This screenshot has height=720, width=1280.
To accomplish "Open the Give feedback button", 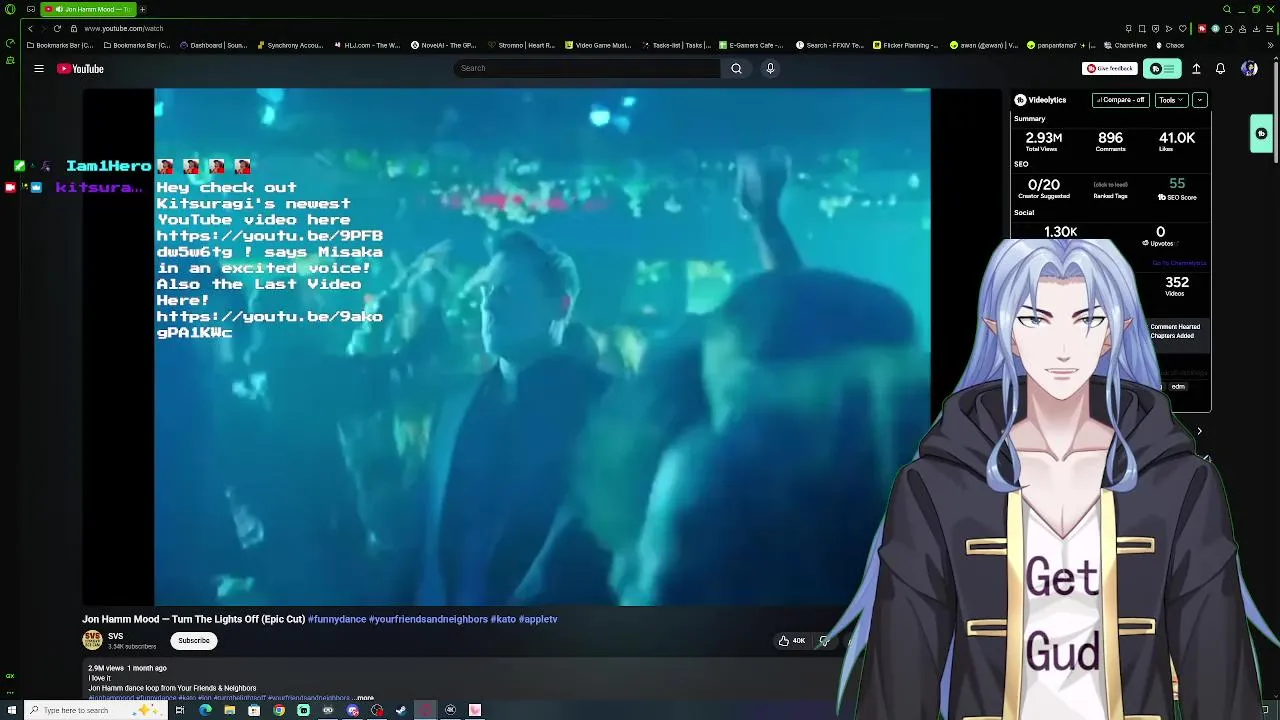I will 1110,68.
